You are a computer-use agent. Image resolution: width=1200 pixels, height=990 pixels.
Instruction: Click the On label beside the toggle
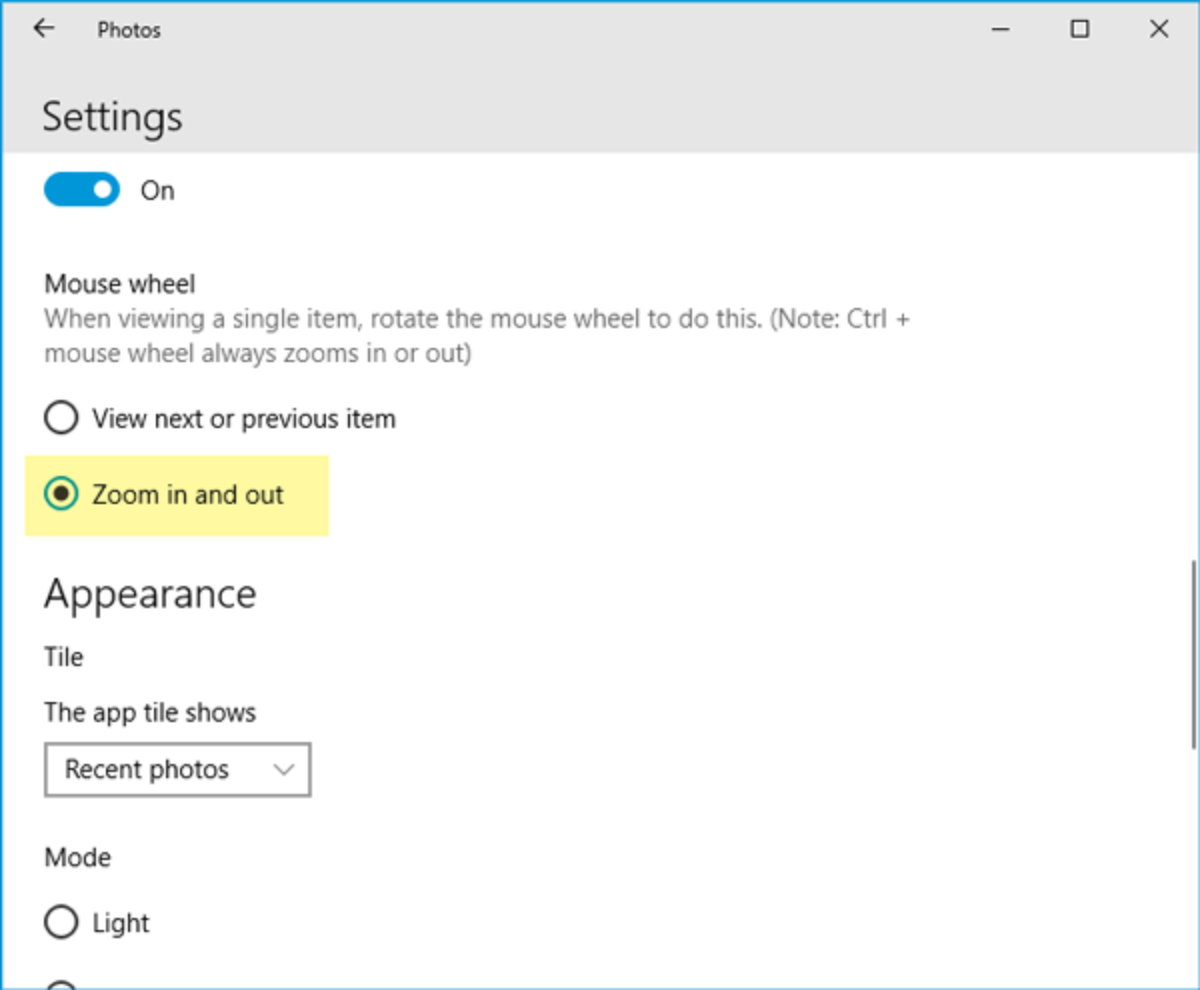pos(157,190)
